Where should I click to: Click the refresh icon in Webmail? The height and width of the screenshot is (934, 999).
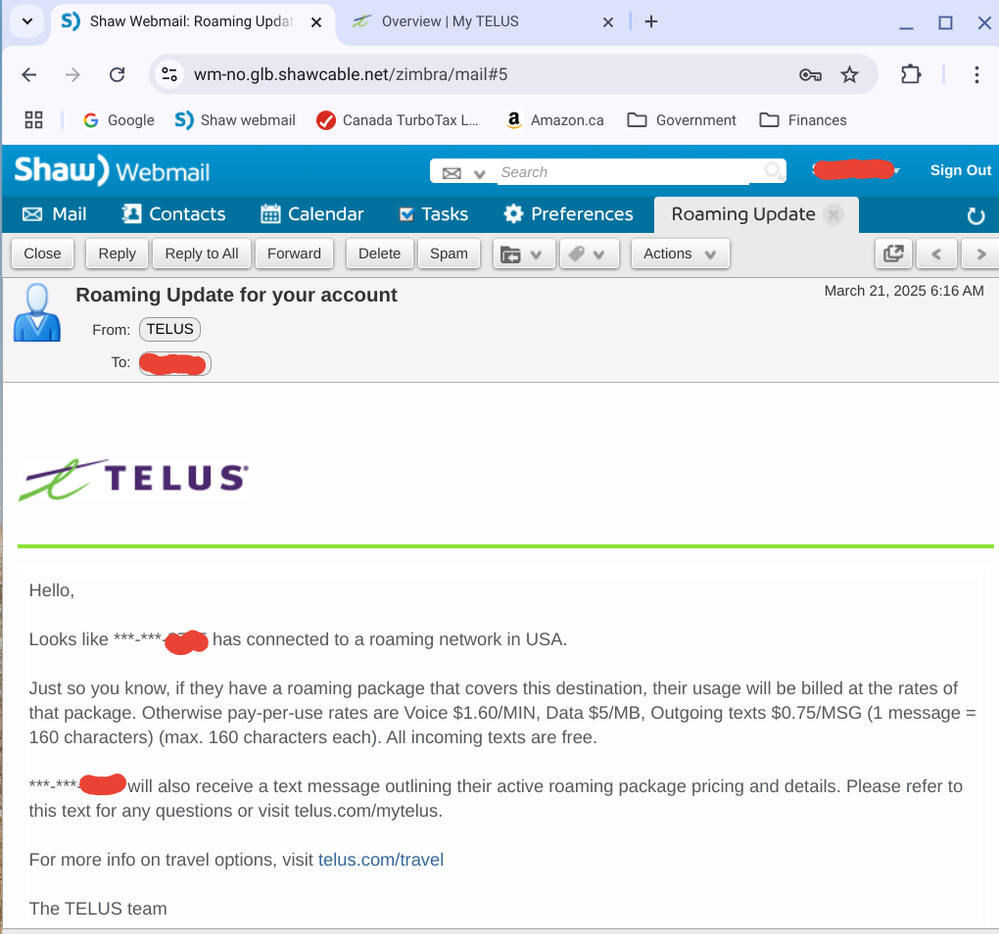pyautogui.click(x=976, y=215)
